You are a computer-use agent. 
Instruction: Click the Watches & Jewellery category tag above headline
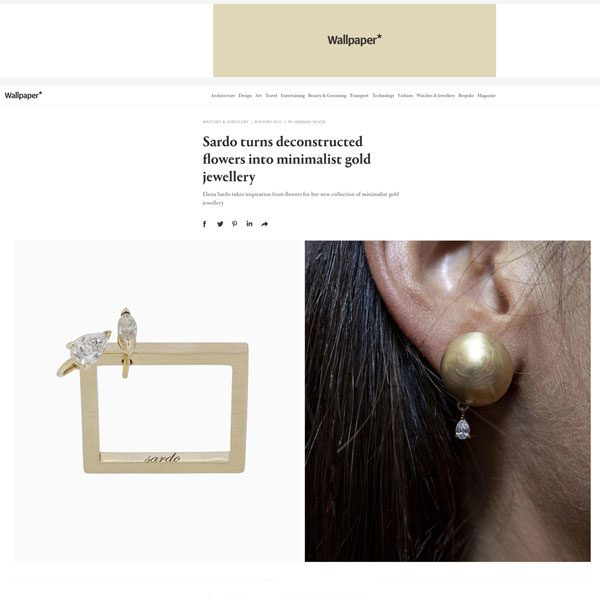[225, 122]
